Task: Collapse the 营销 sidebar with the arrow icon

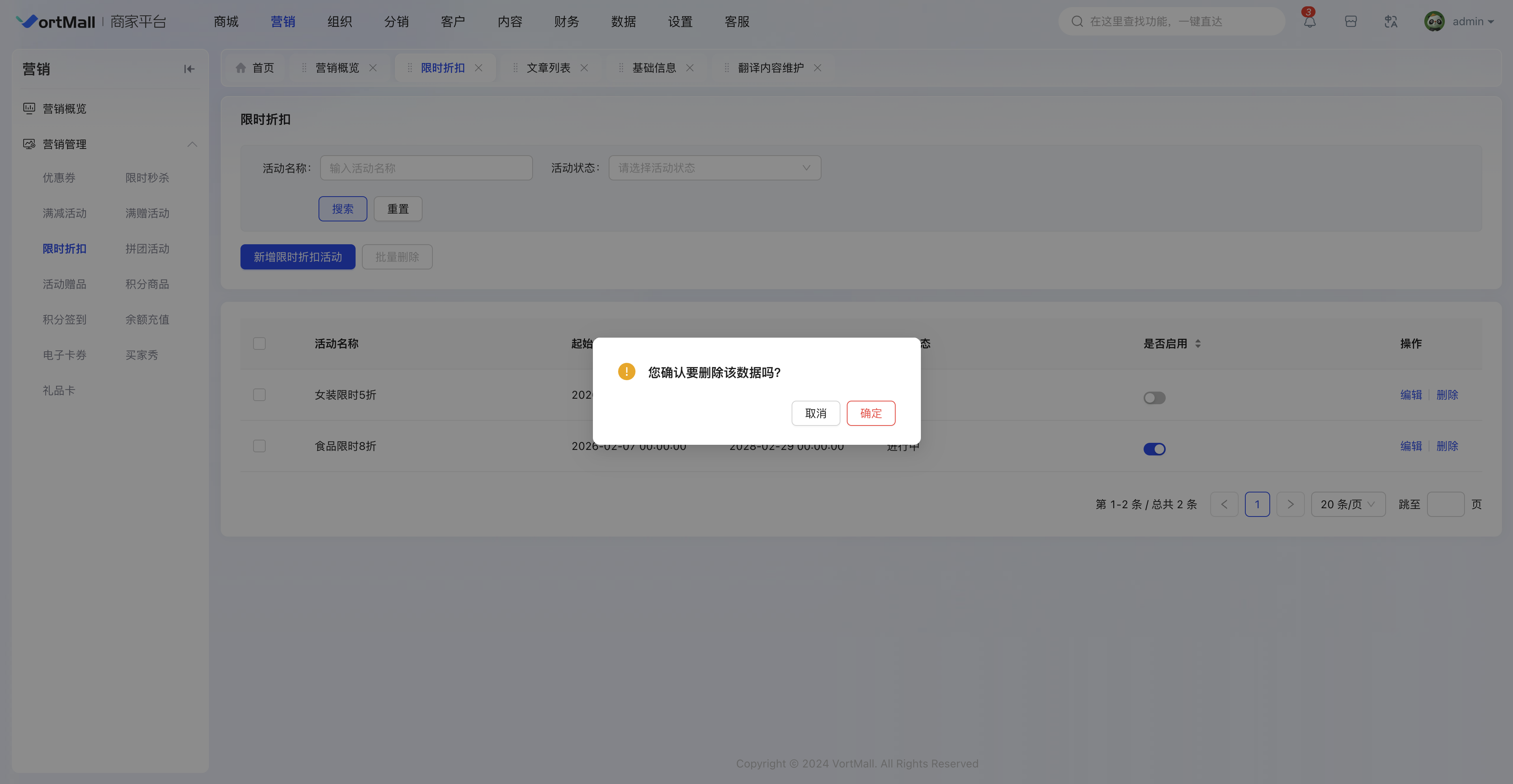Action: tap(188, 69)
